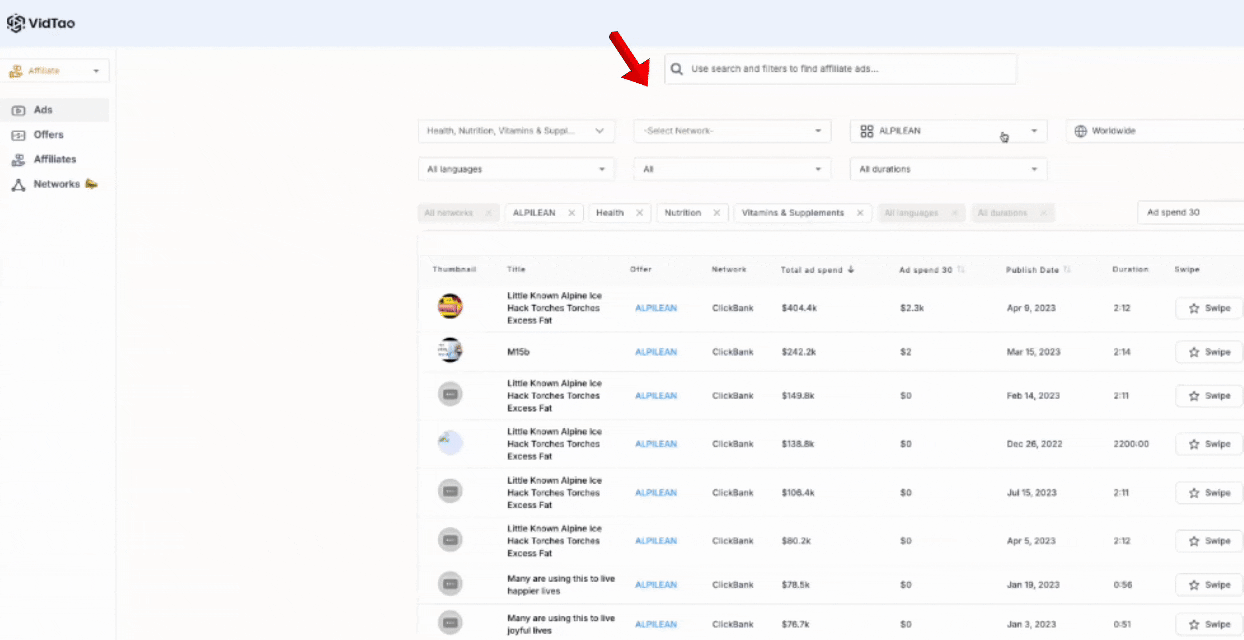1244x640 pixels.
Task: Click the VidTao logo icon
Action: (16, 23)
